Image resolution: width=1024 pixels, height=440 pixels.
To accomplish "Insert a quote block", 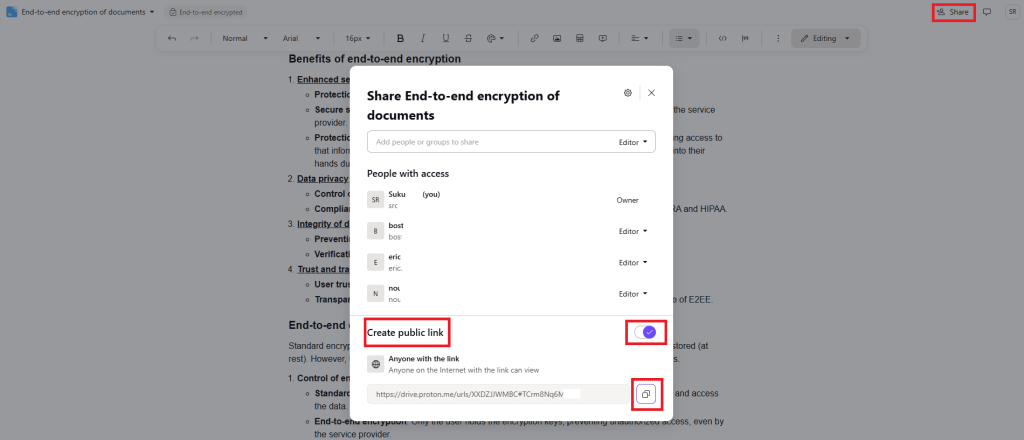I will pos(745,39).
